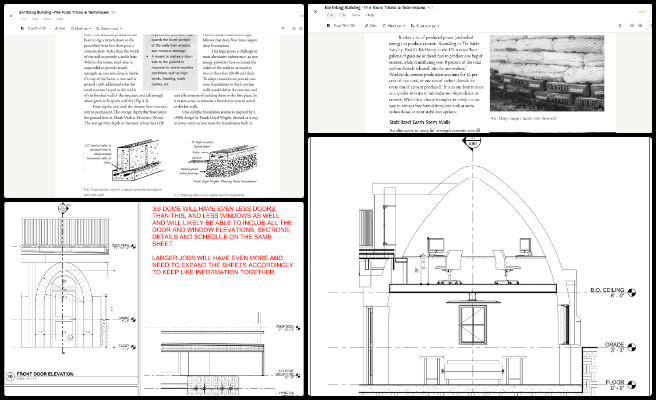This screenshot has width=656, height=400.
Task: Click concrete foundation cutaway diagram
Action: click(123, 160)
